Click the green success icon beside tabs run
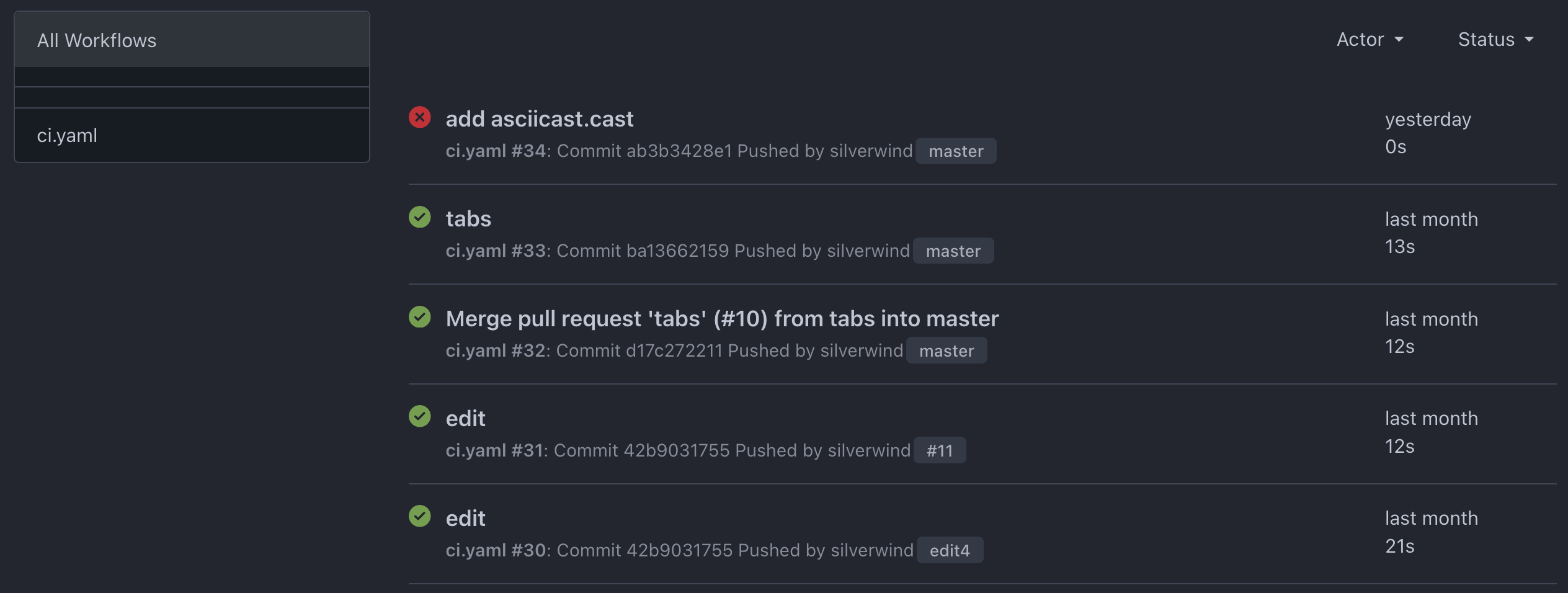 coord(420,217)
